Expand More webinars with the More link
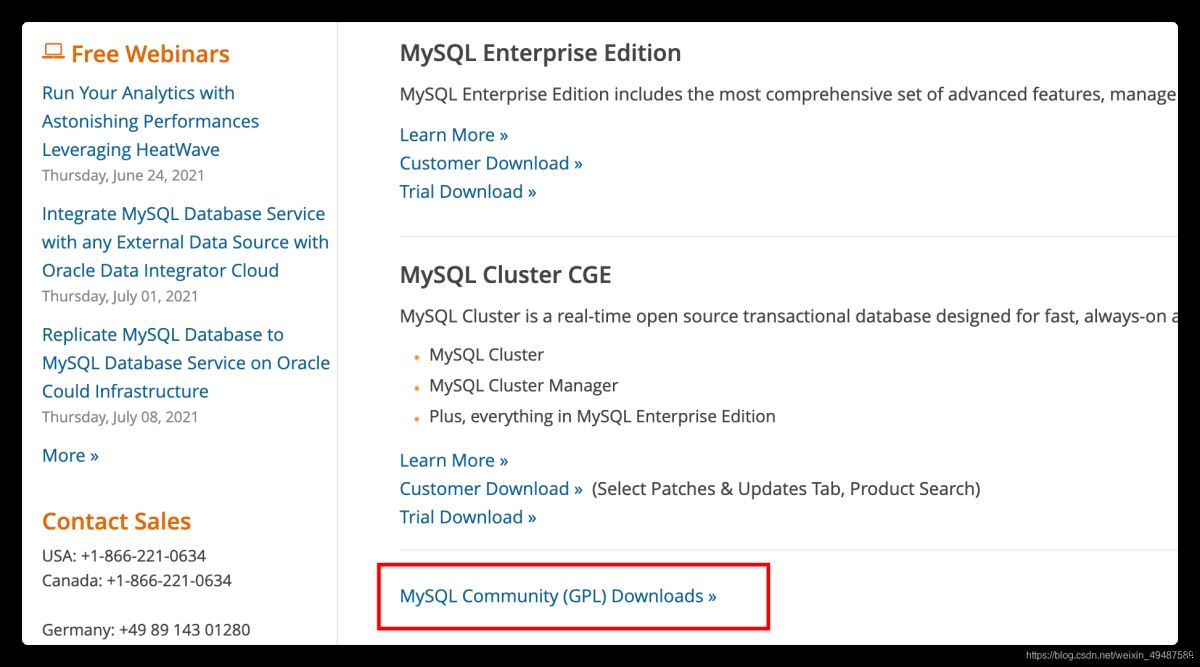Image resolution: width=1200 pixels, height=667 pixels. click(70, 455)
